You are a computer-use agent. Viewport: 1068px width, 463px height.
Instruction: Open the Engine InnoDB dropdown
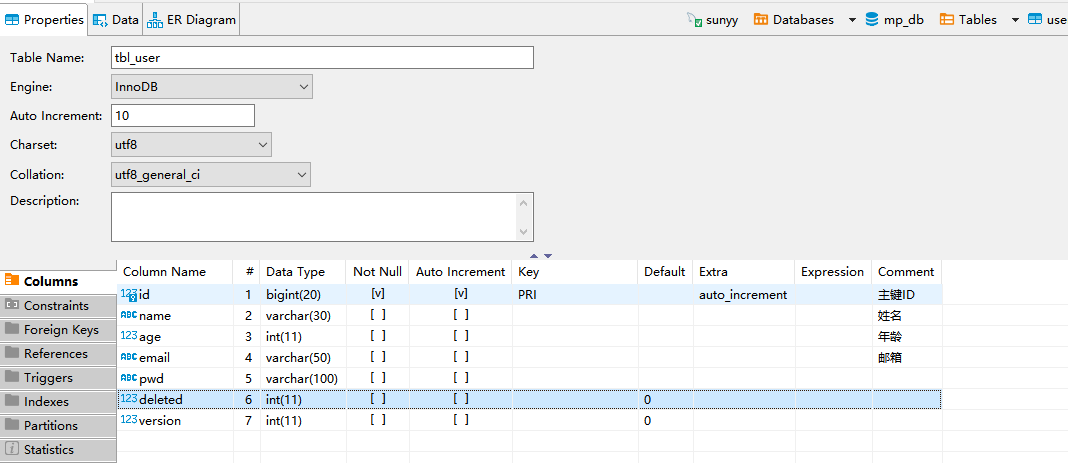[x=303, y=87]
